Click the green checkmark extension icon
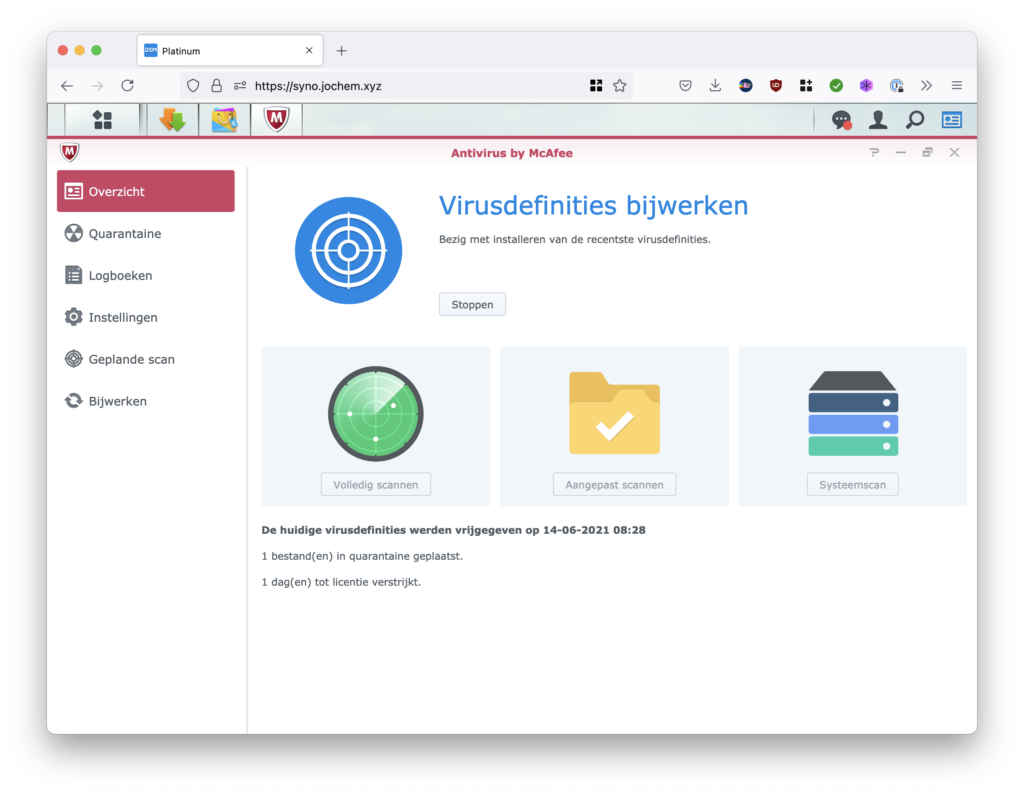Image resolution: width=1024 pixels, height=796 pixels. pos(836,86)
